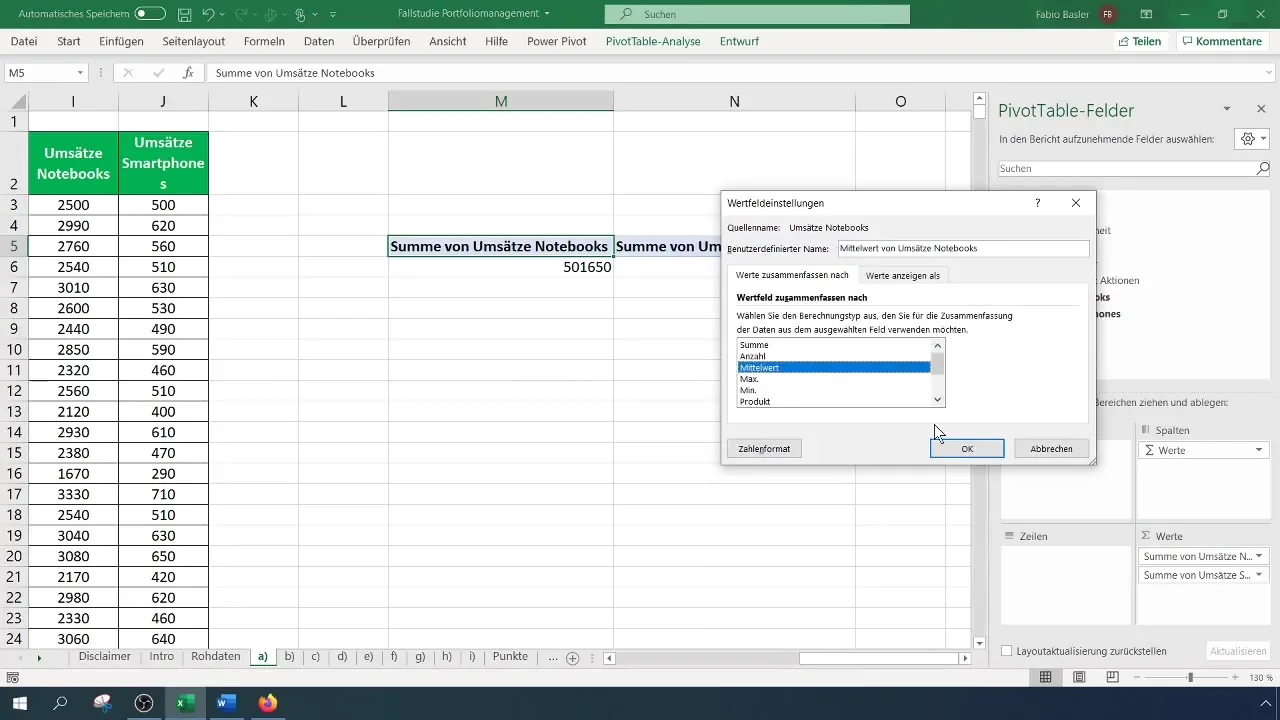Choose Max. in the calculation list
Screen dimensions: 1280x720
pos(834,379)
